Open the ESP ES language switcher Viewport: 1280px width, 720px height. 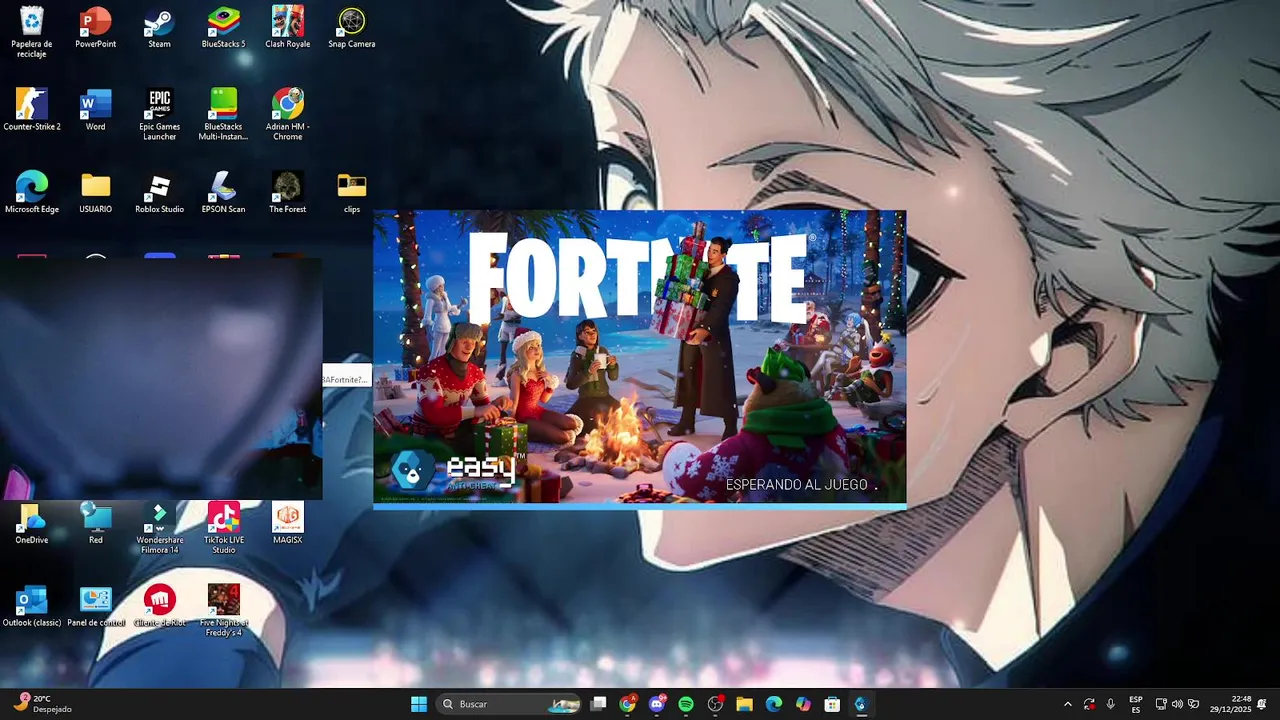[1136, 704]
